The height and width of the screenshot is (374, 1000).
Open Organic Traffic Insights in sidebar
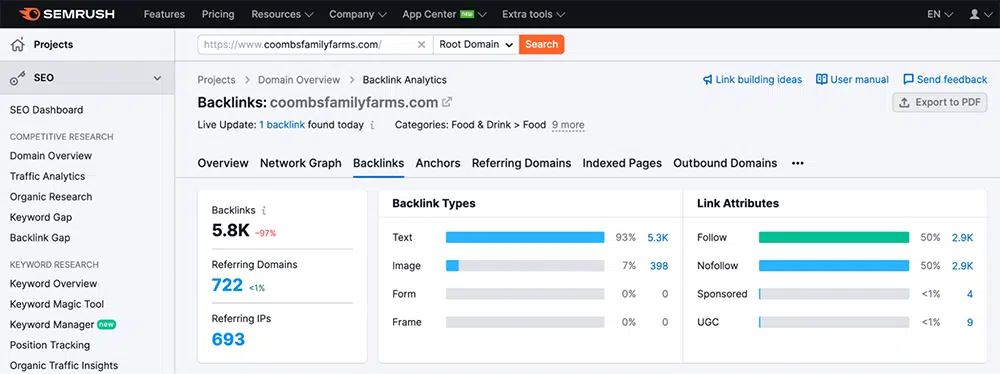(x=64, y=365)
